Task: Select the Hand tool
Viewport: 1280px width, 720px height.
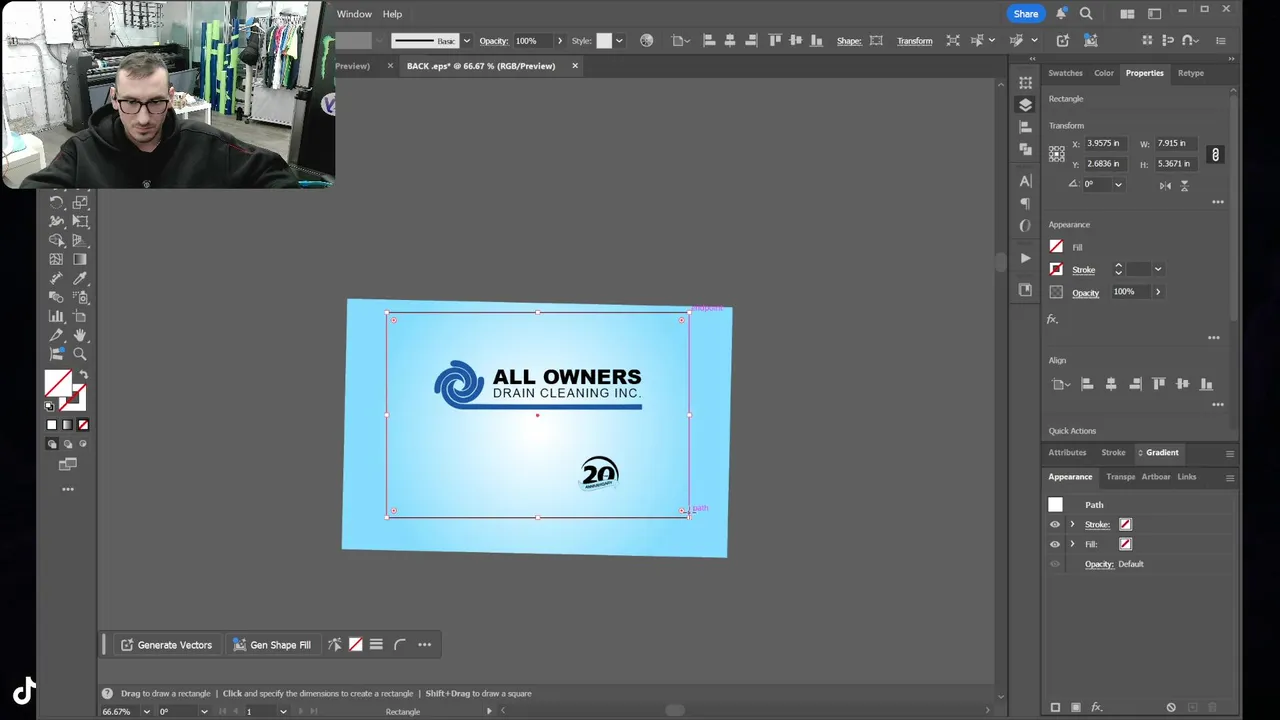Action: point(80,335)
